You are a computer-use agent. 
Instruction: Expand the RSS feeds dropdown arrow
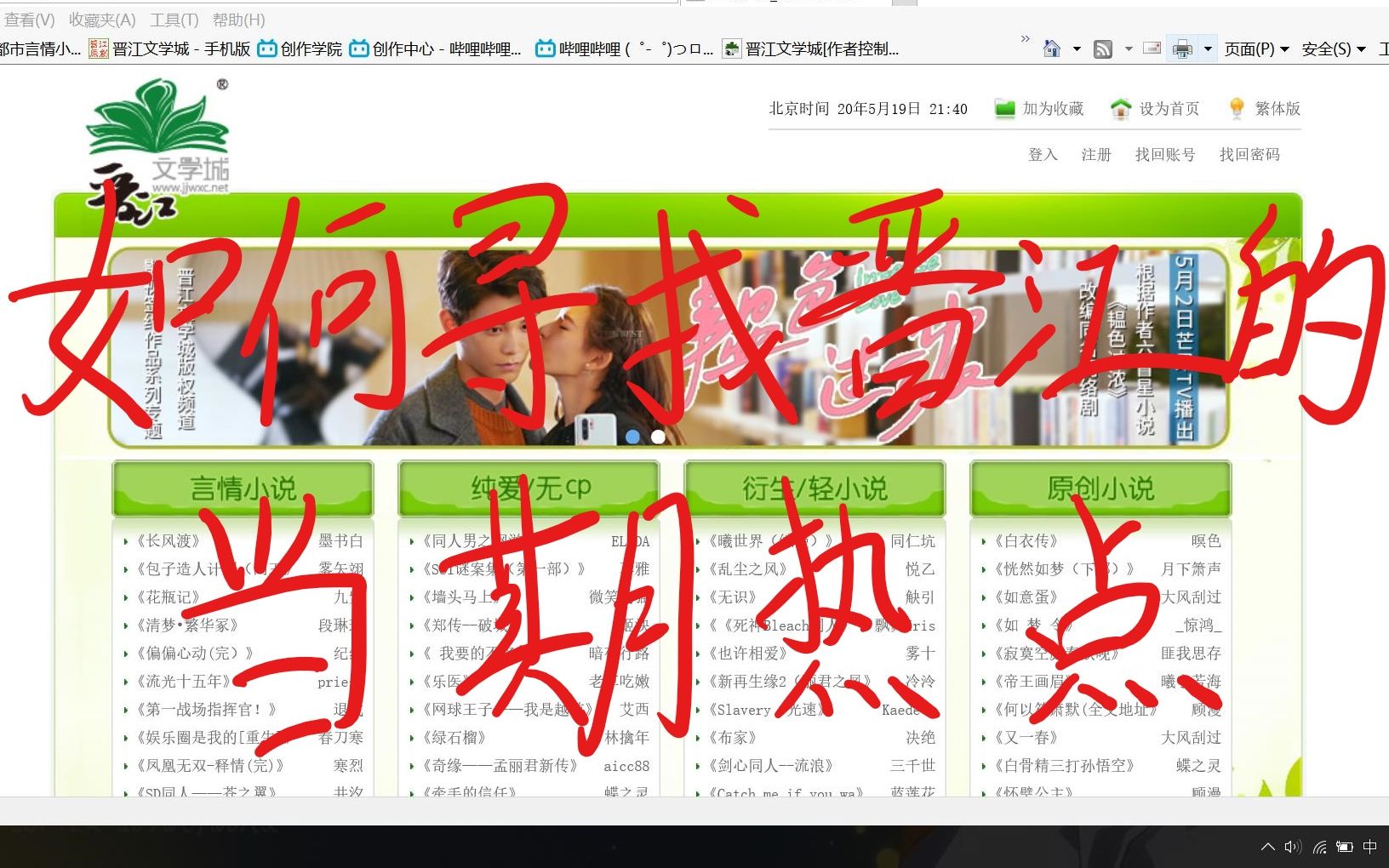1129,49
